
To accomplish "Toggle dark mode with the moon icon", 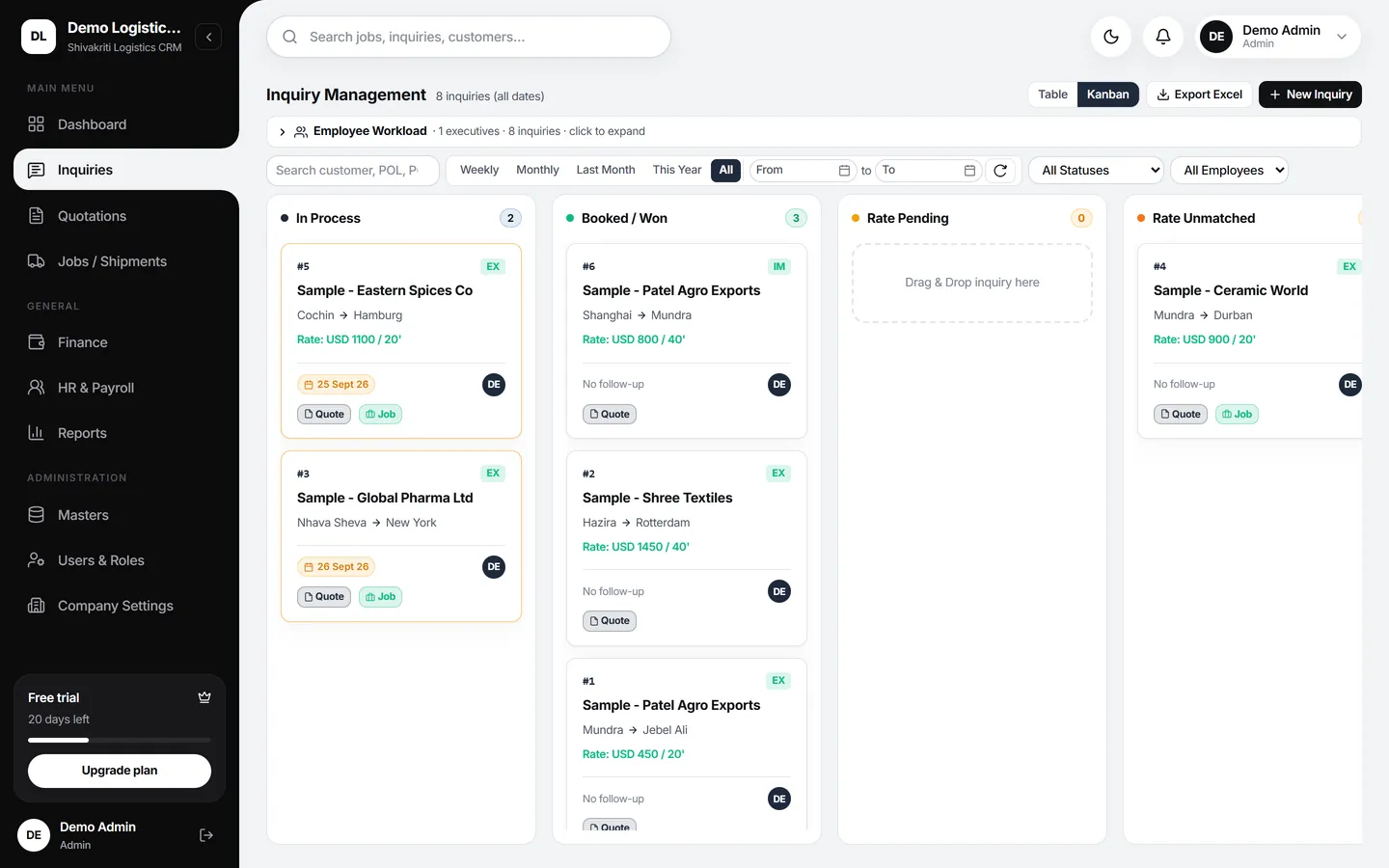I will coord(1111,37).
